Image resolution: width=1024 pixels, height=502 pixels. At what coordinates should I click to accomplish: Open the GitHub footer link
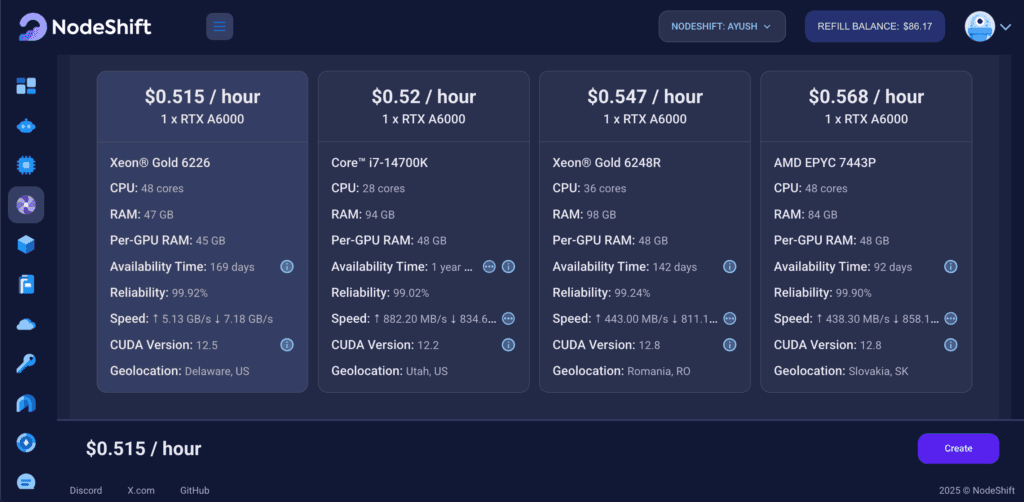195,490
